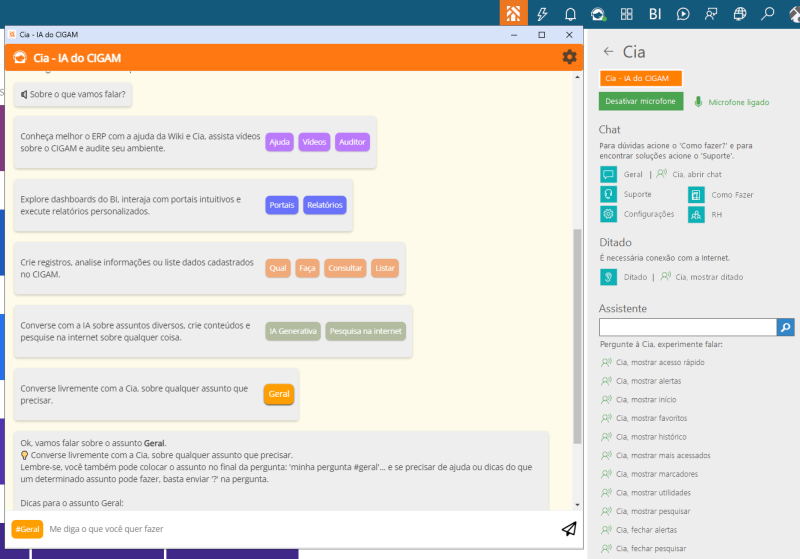Viewport: 800px width, 559px height.
Task: Click the chat vertical scrollbar thumb
Action: point(577,337)
